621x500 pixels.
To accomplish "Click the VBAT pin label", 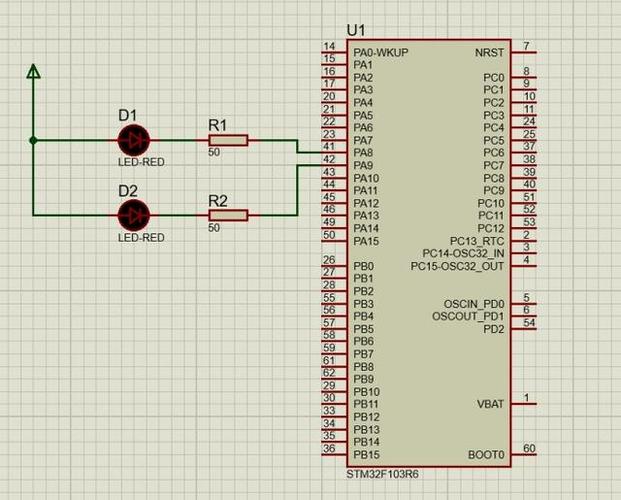I will coord(493,405).
